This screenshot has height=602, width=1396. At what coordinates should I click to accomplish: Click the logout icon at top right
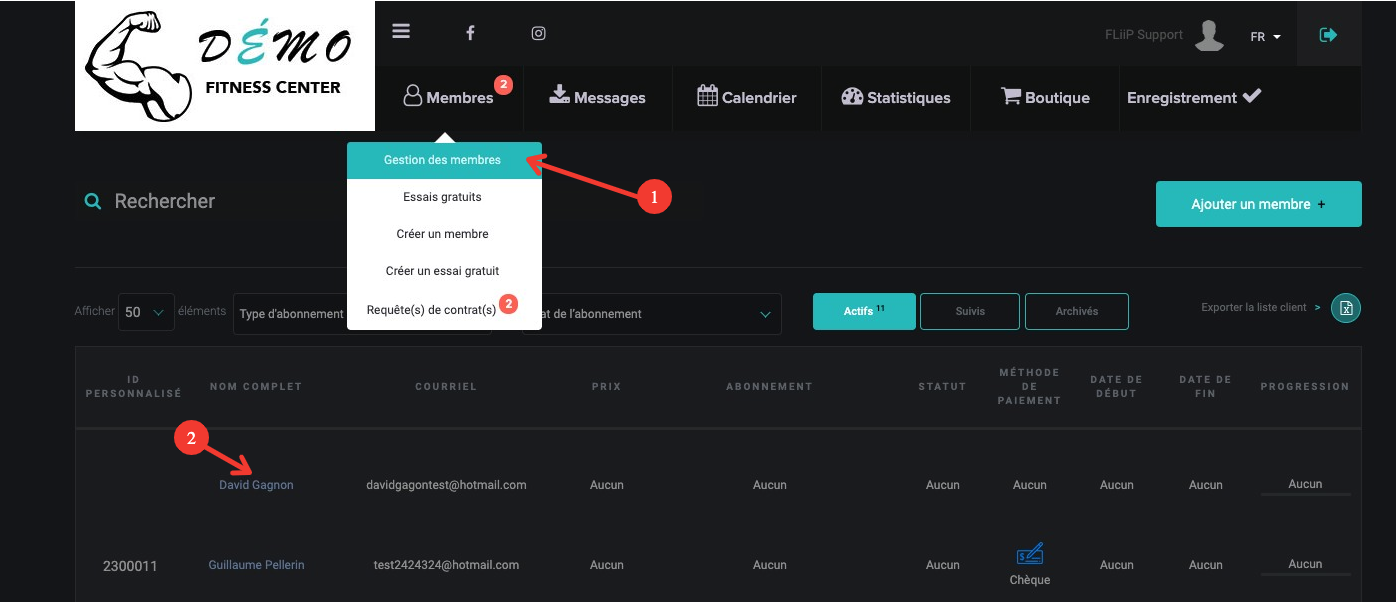point(1328,35)
